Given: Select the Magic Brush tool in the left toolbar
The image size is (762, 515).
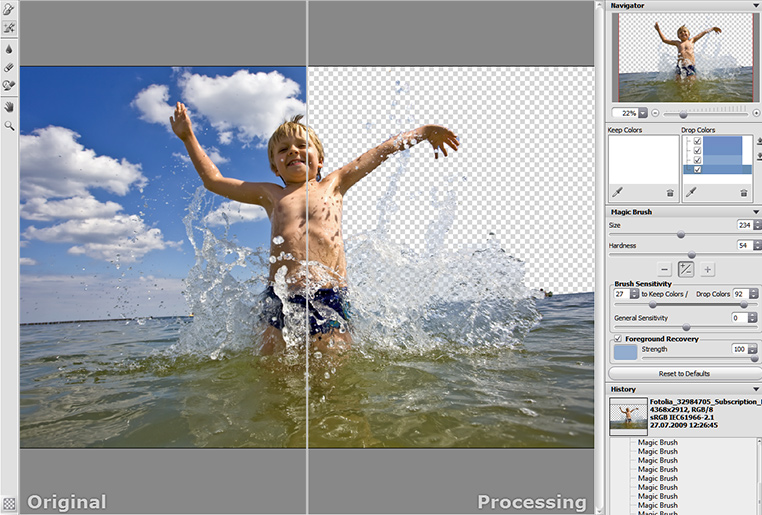Looking at the screenshot, I should 9,27.
